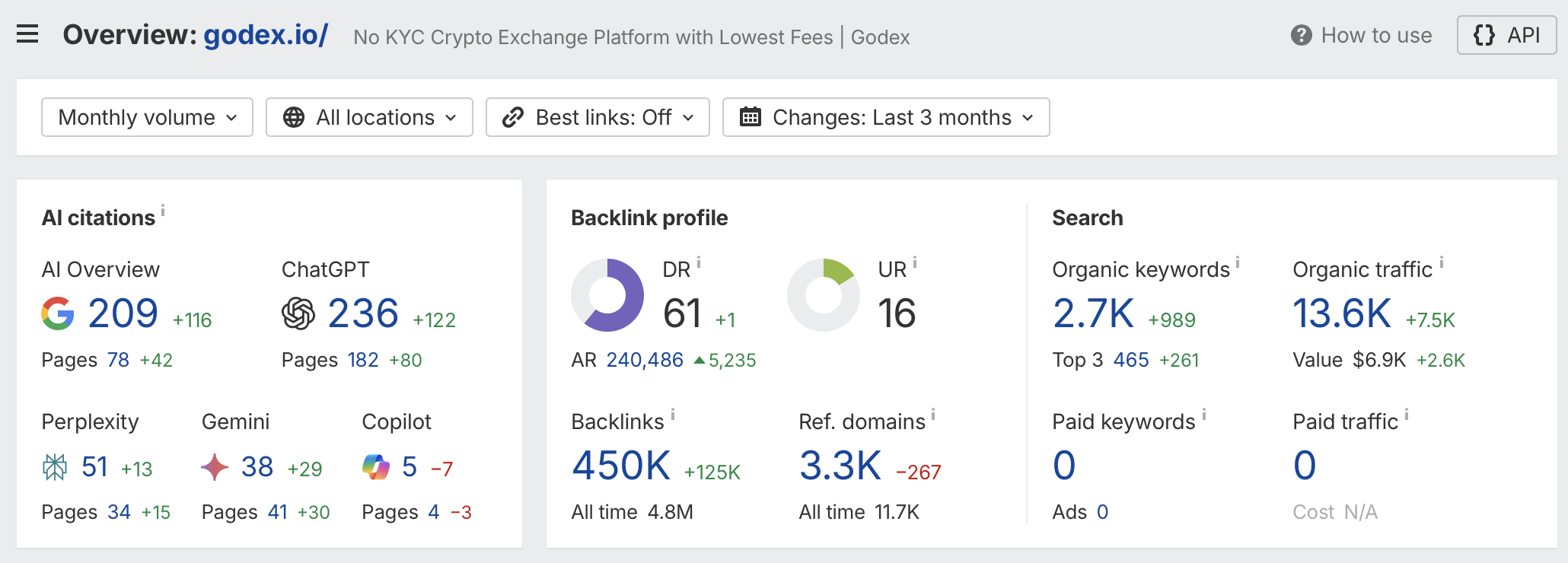Click the Top 3 keywords value 465
This screenshot has height=563, width=1568.
click(x=1131, y=360)
